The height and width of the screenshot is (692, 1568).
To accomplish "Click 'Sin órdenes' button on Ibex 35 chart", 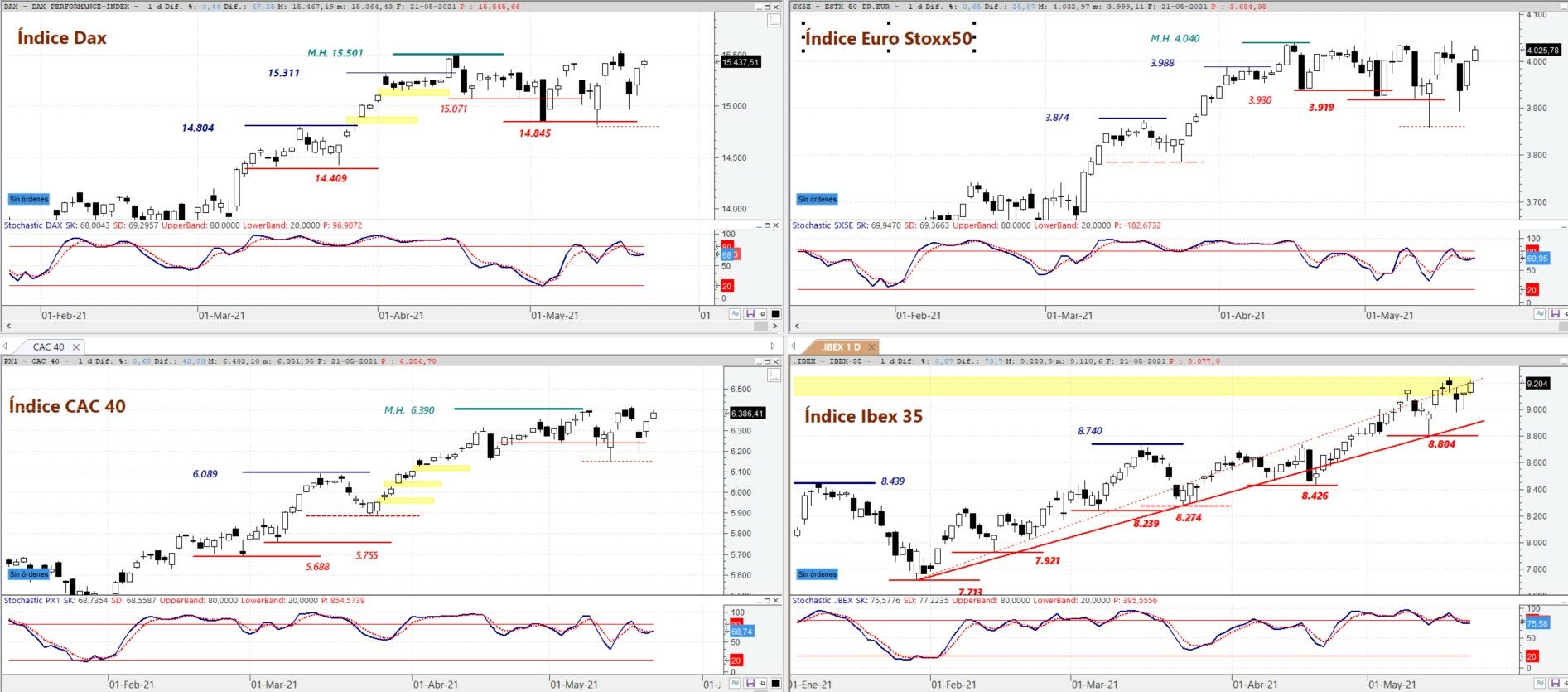I will 818,574.
